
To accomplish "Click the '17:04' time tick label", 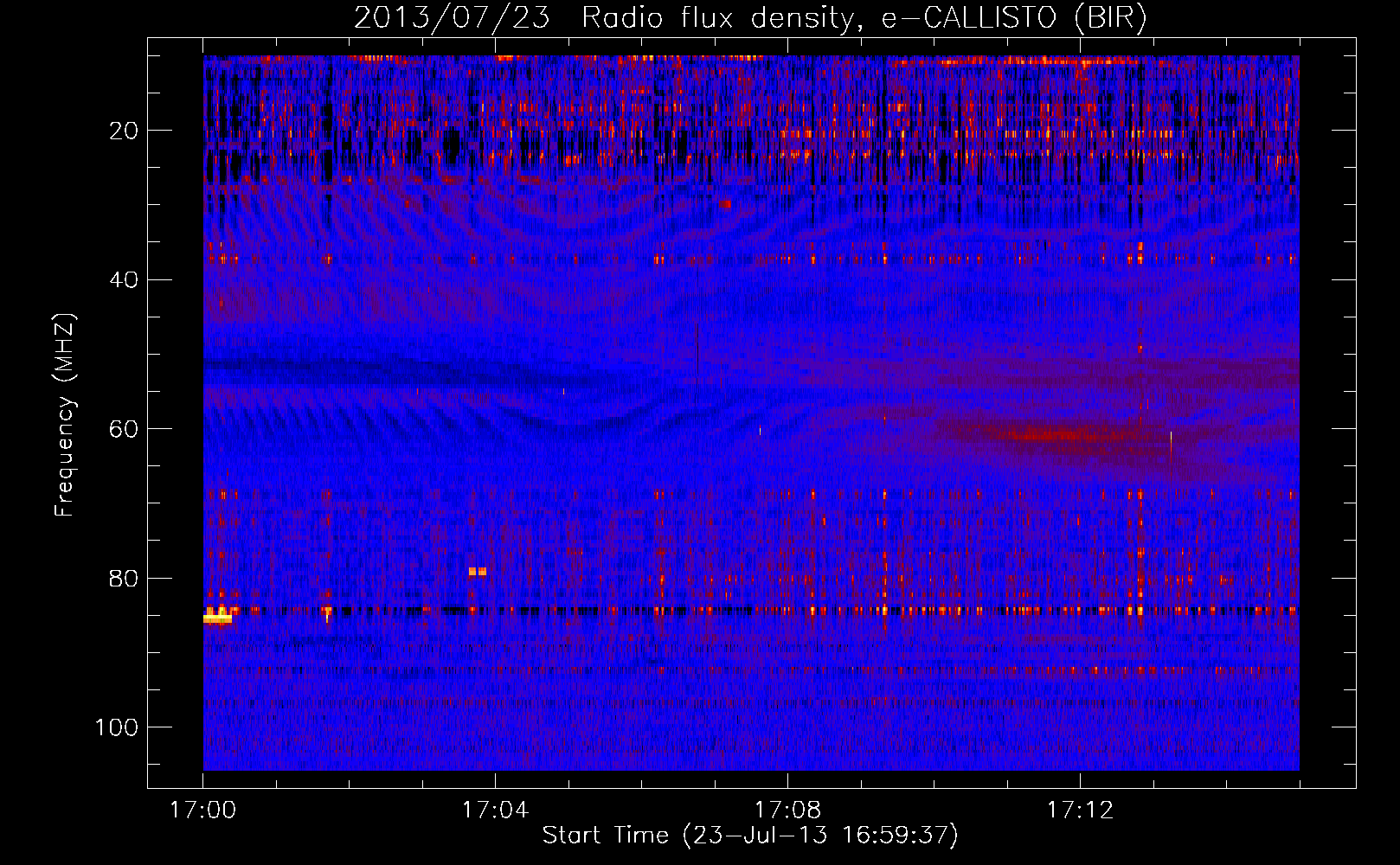I will (x=495, y=811).
